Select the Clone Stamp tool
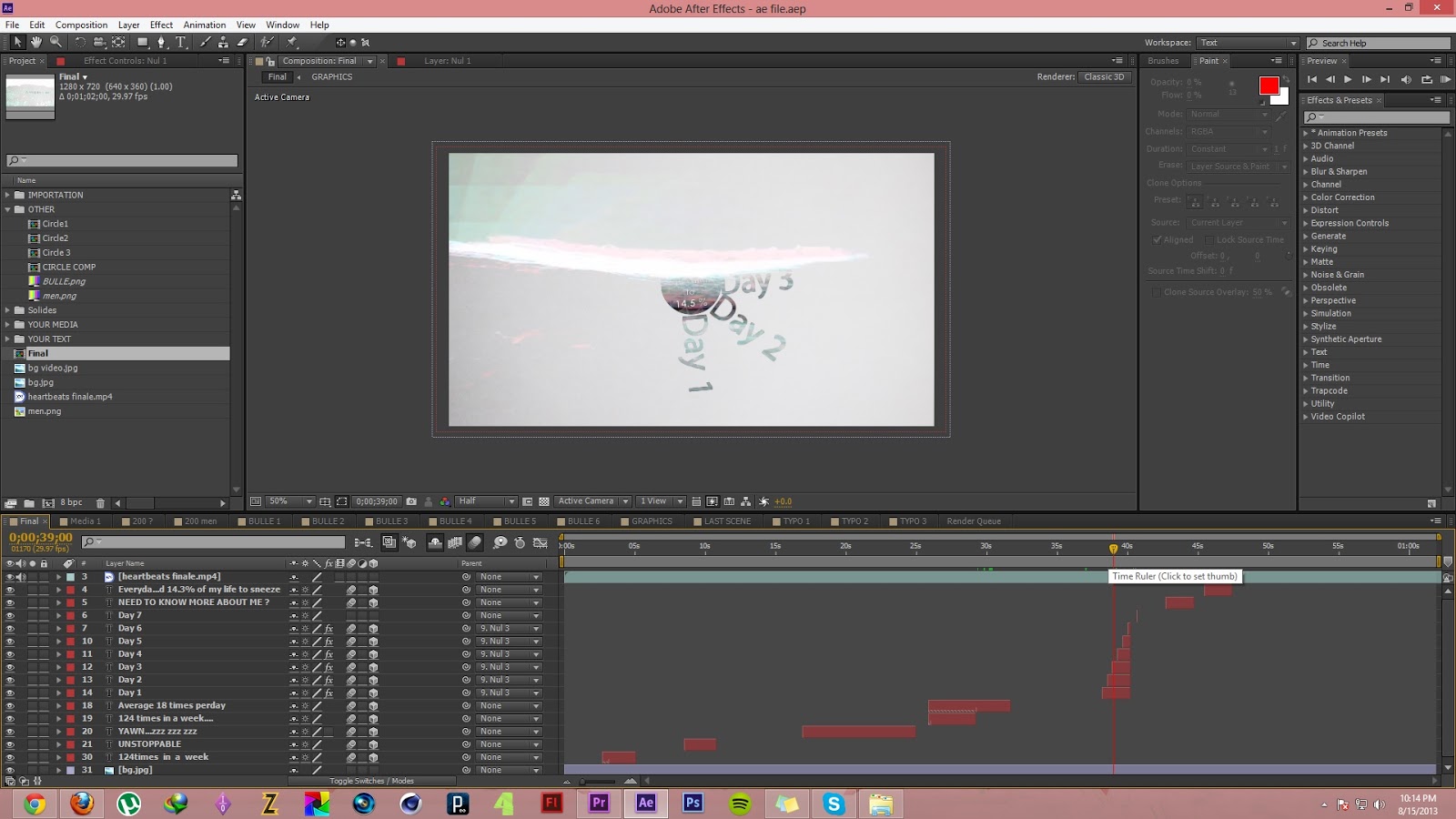 [223, 42]
